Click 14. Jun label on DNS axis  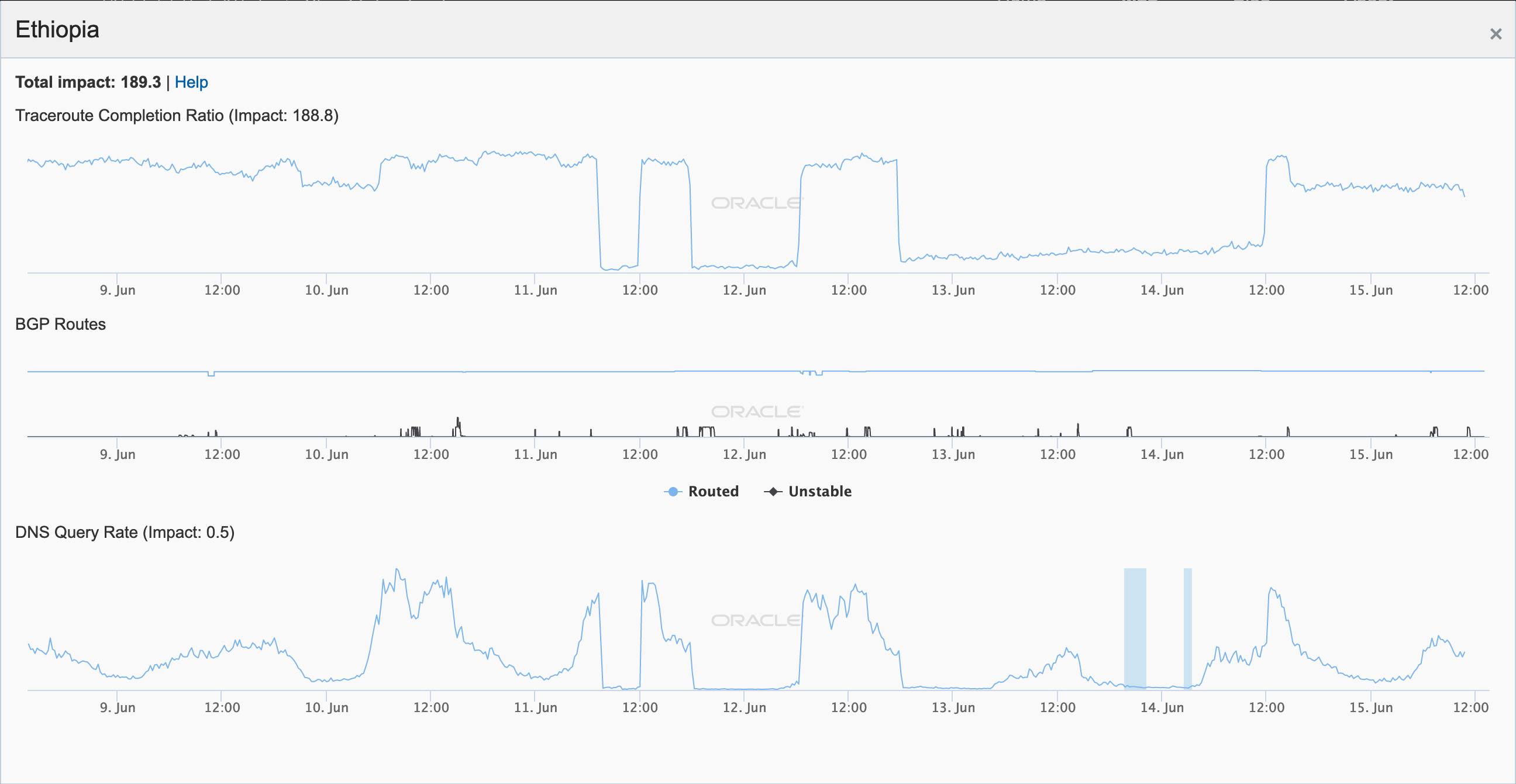point(1162,707)
